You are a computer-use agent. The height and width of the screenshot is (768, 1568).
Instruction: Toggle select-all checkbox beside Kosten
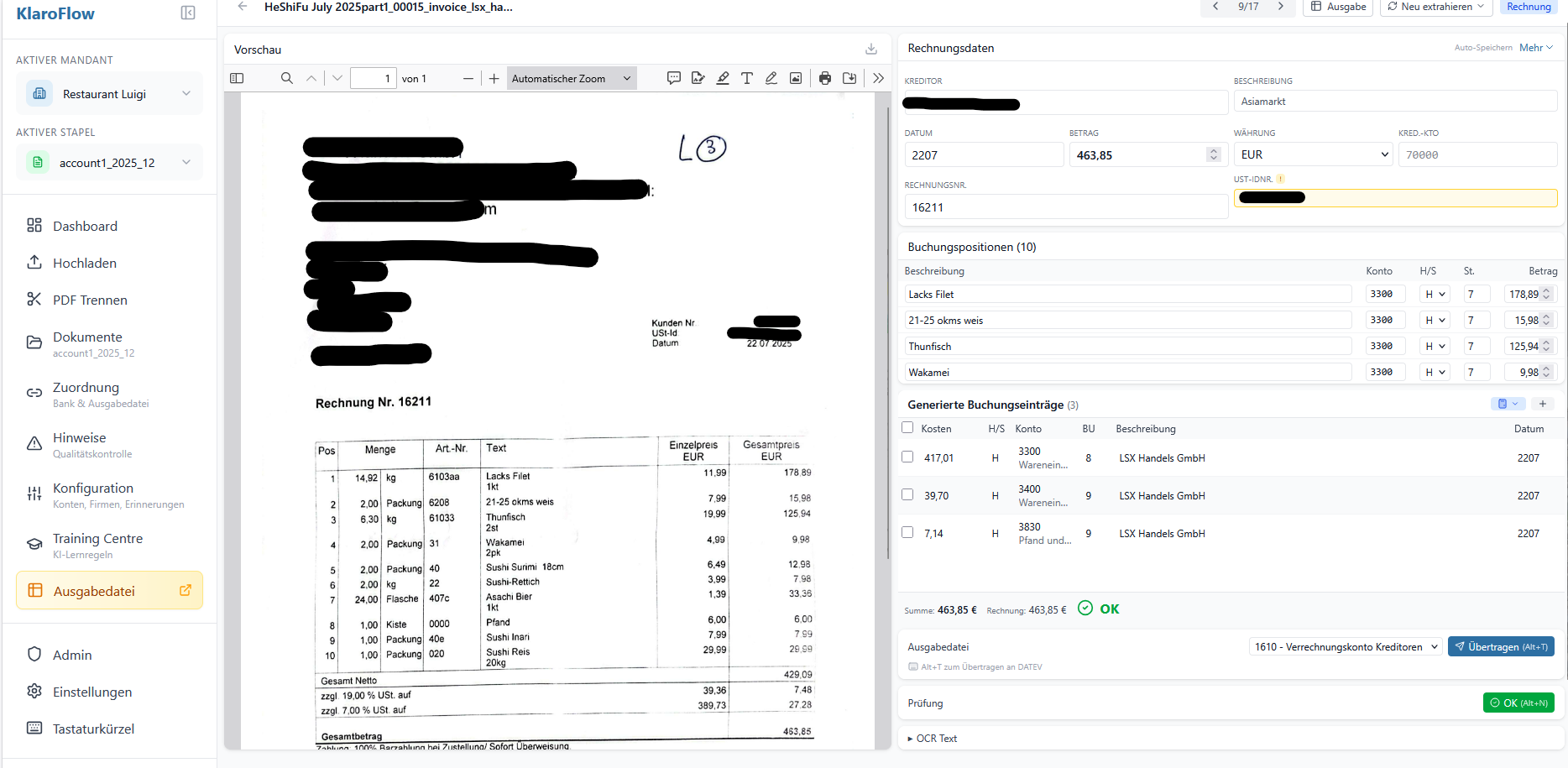coord(907,427)
